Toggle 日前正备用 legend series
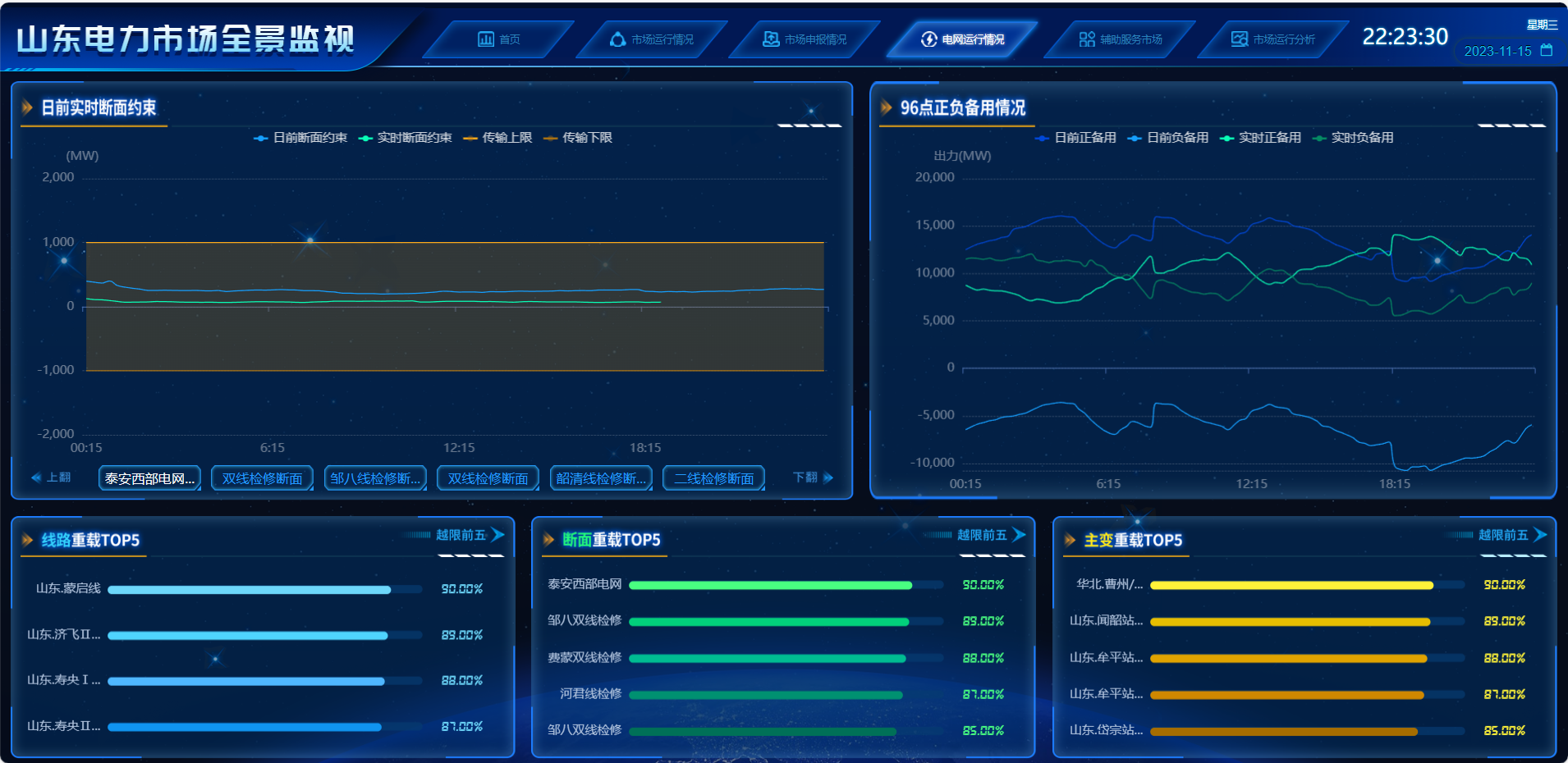This screenshot has width=1568, height=763. (x=1076, y=138)
